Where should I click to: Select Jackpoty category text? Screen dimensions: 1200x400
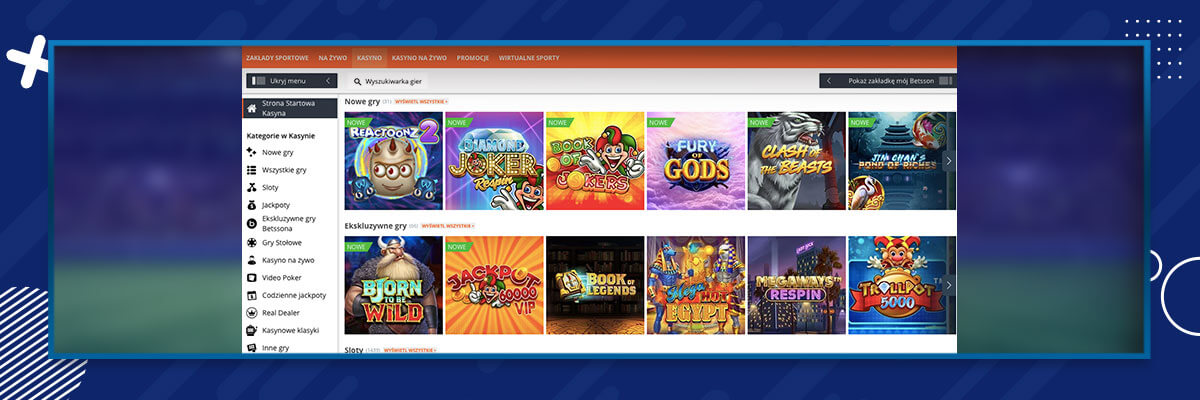pyautogui.click(x=276, y=205)
